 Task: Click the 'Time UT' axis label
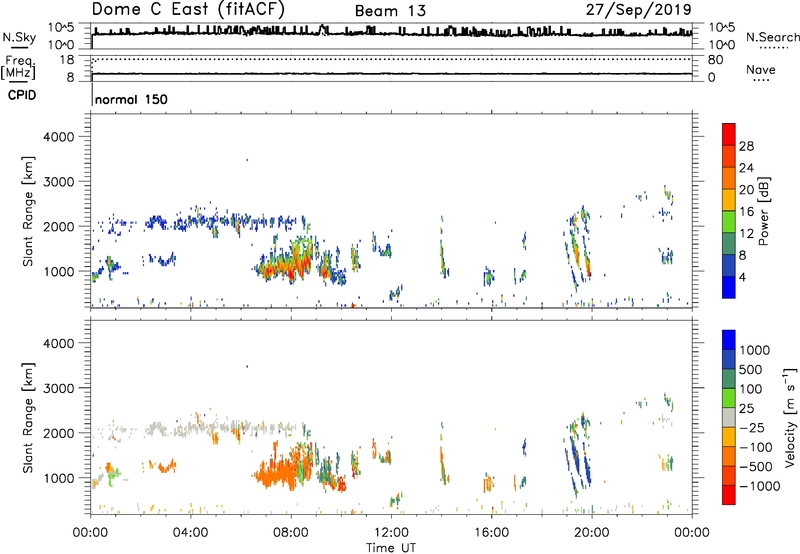point(391,547)
